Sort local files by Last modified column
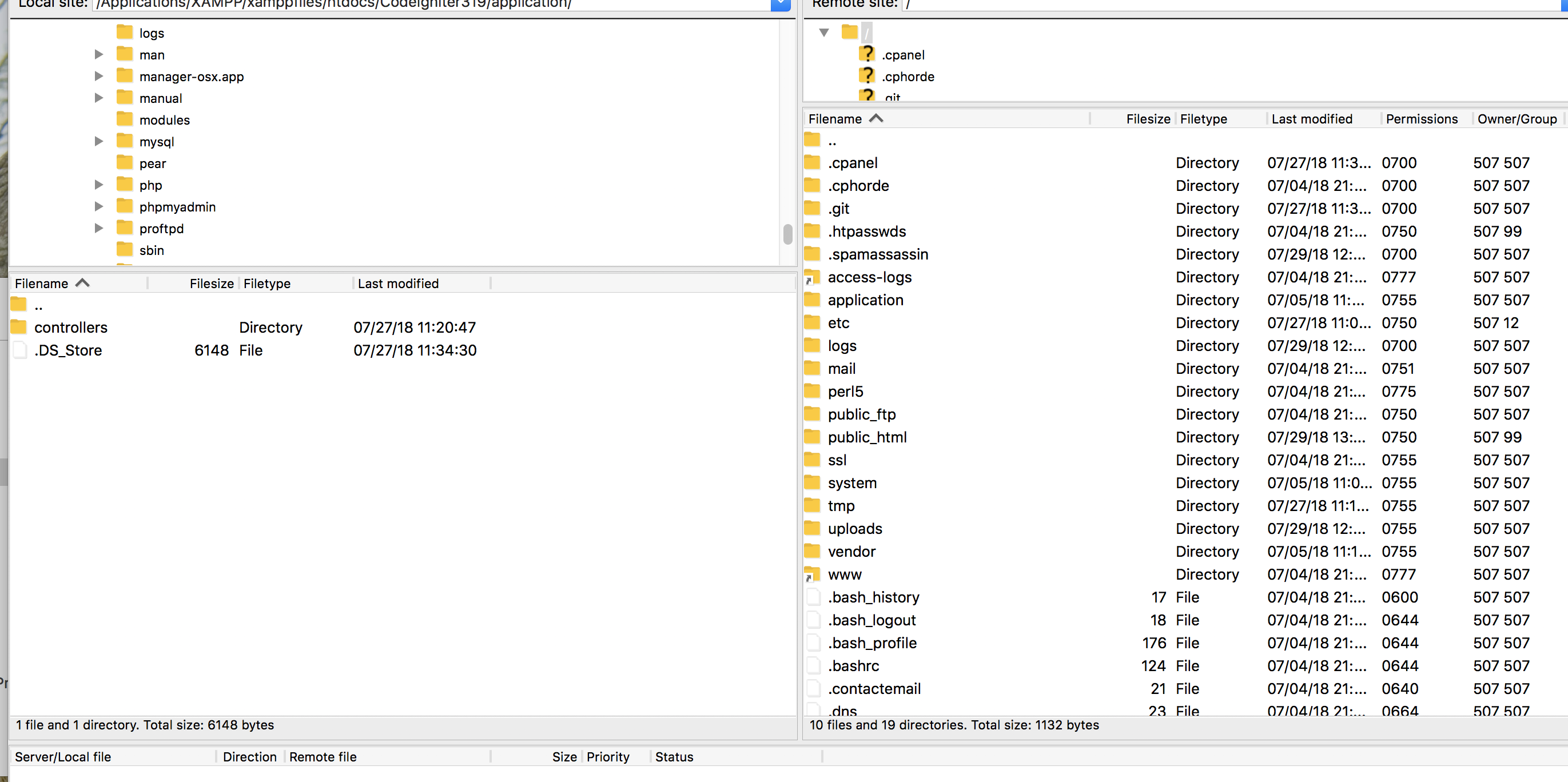The image size is (1568, 782). [422, 284]
